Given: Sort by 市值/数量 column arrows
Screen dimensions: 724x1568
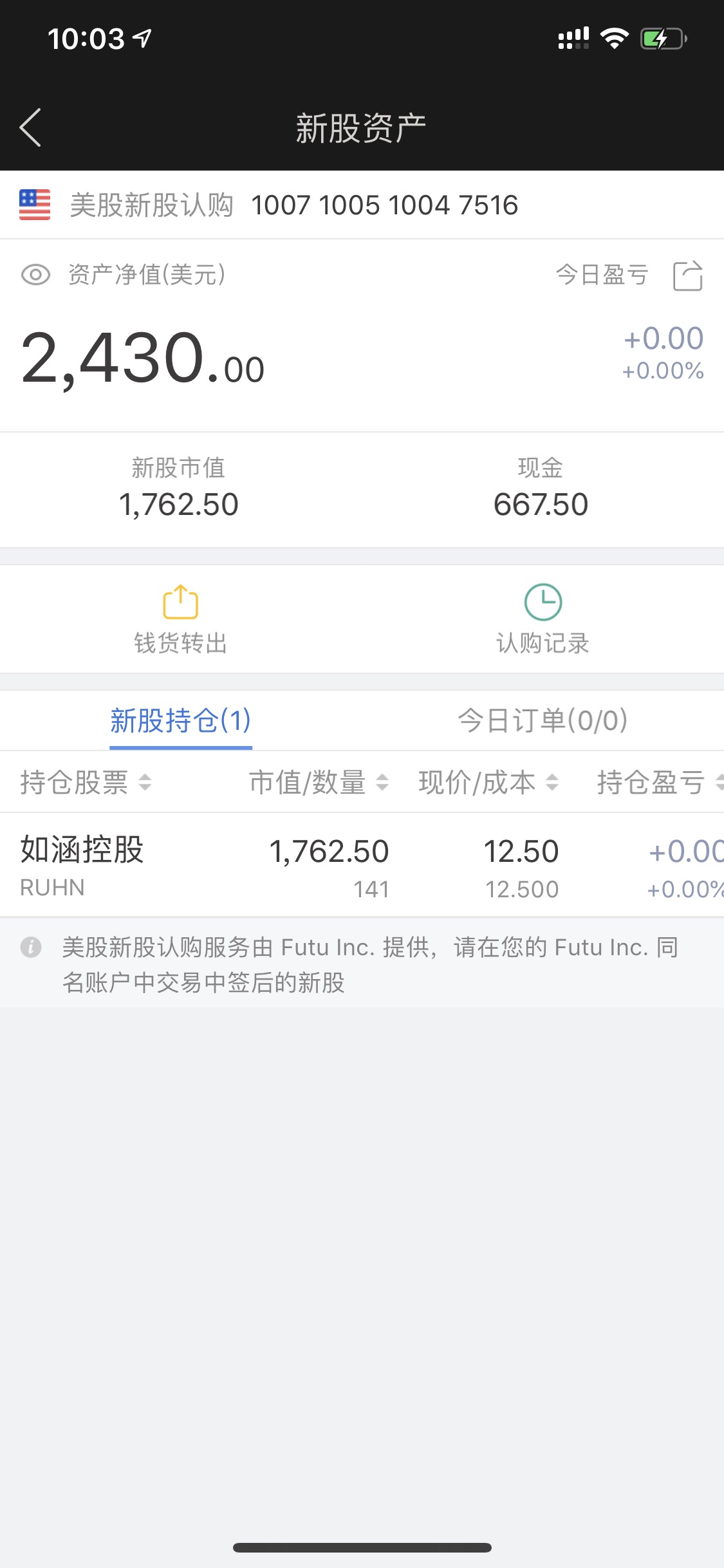Looking at the screenshot, I should (x=382, y=782).
